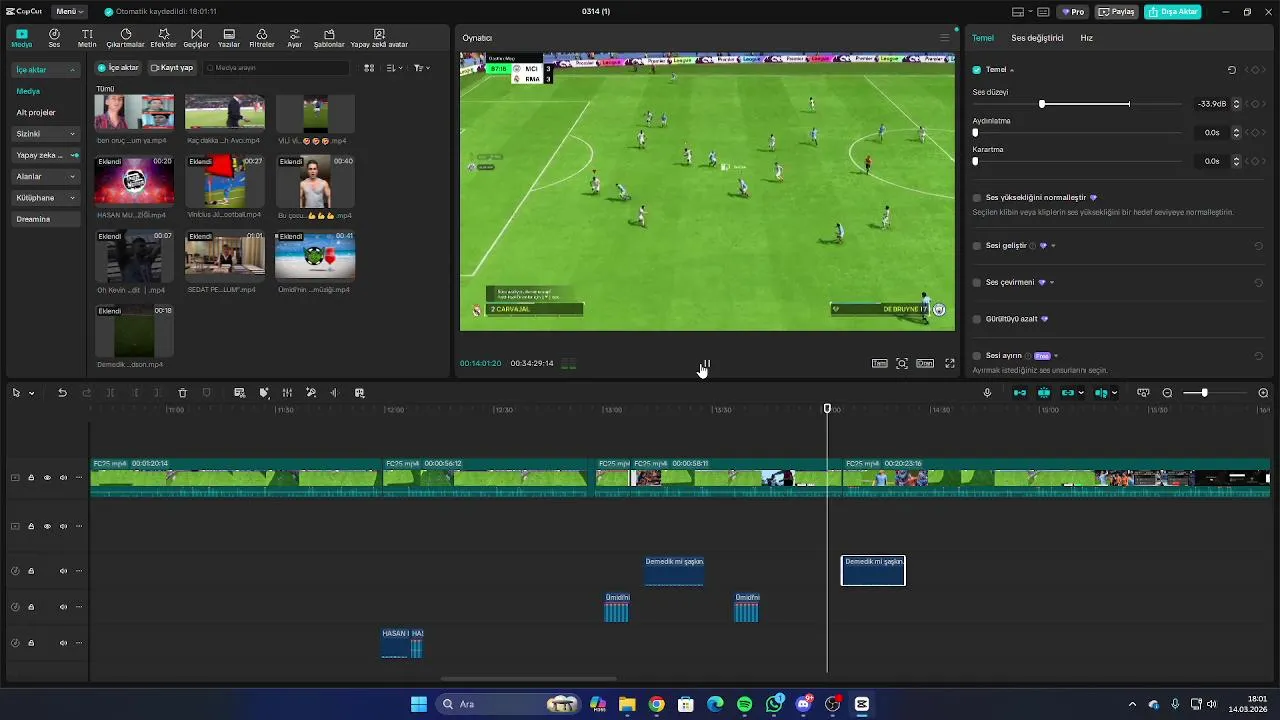Image resolution: width=1280 pixels, height=720 pixels.
Task: Open the Filtreler filters tab
Action: tap(262, 38)
